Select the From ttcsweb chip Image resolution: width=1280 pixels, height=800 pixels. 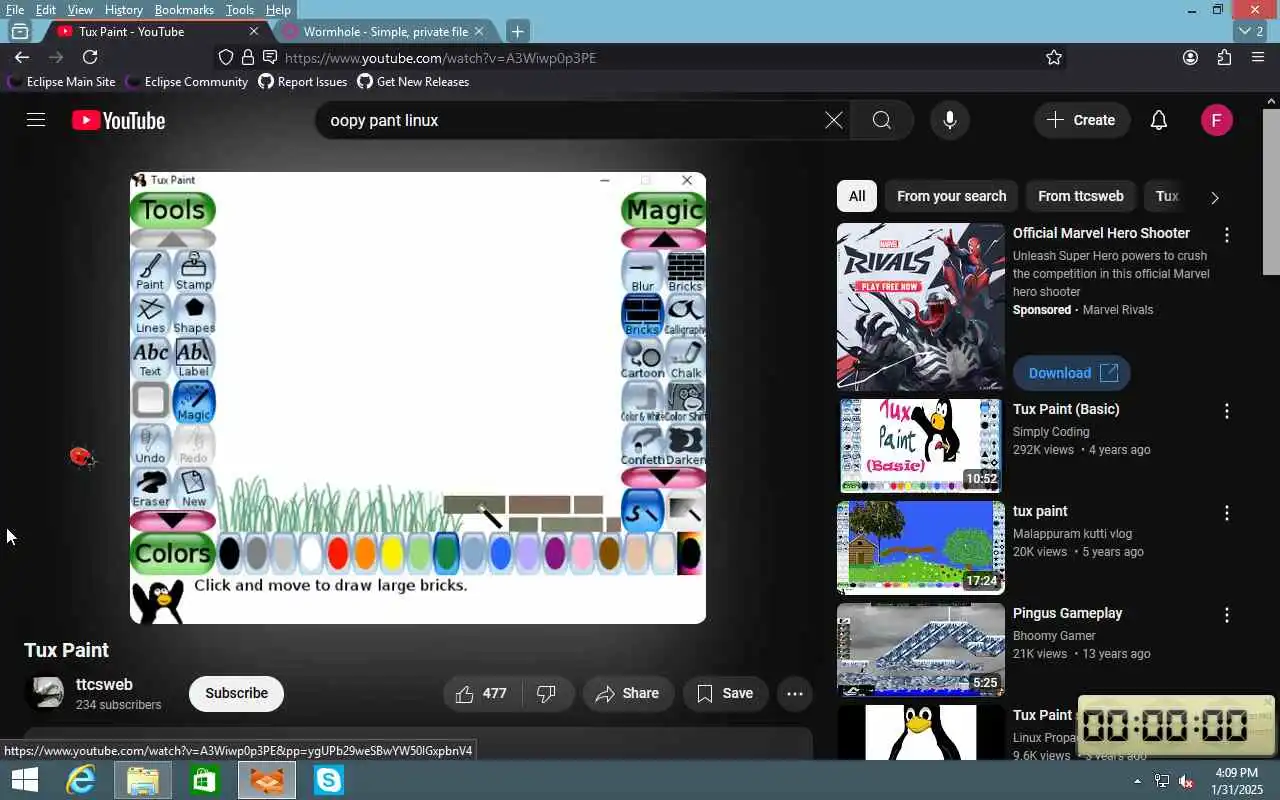pyautogui.click(x=1080, y=196)
